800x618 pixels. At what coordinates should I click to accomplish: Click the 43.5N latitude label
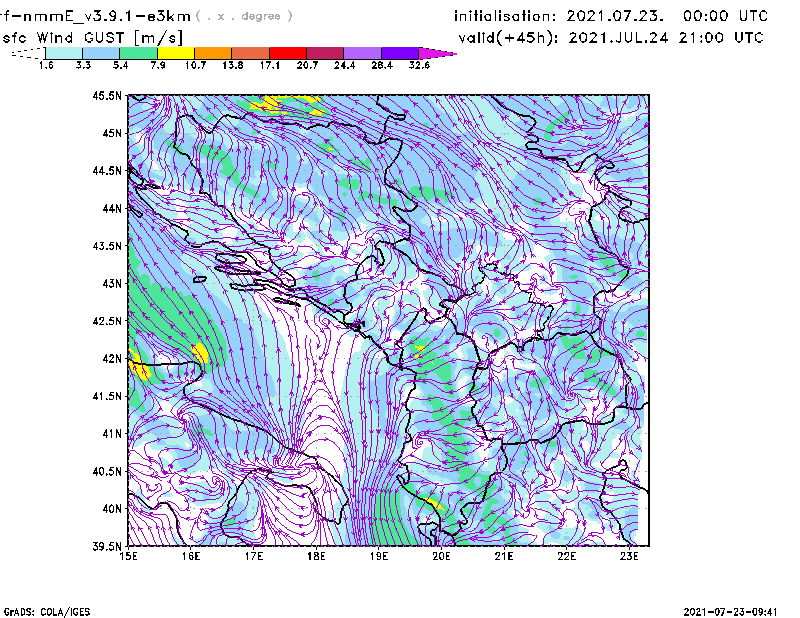(107, 246)
